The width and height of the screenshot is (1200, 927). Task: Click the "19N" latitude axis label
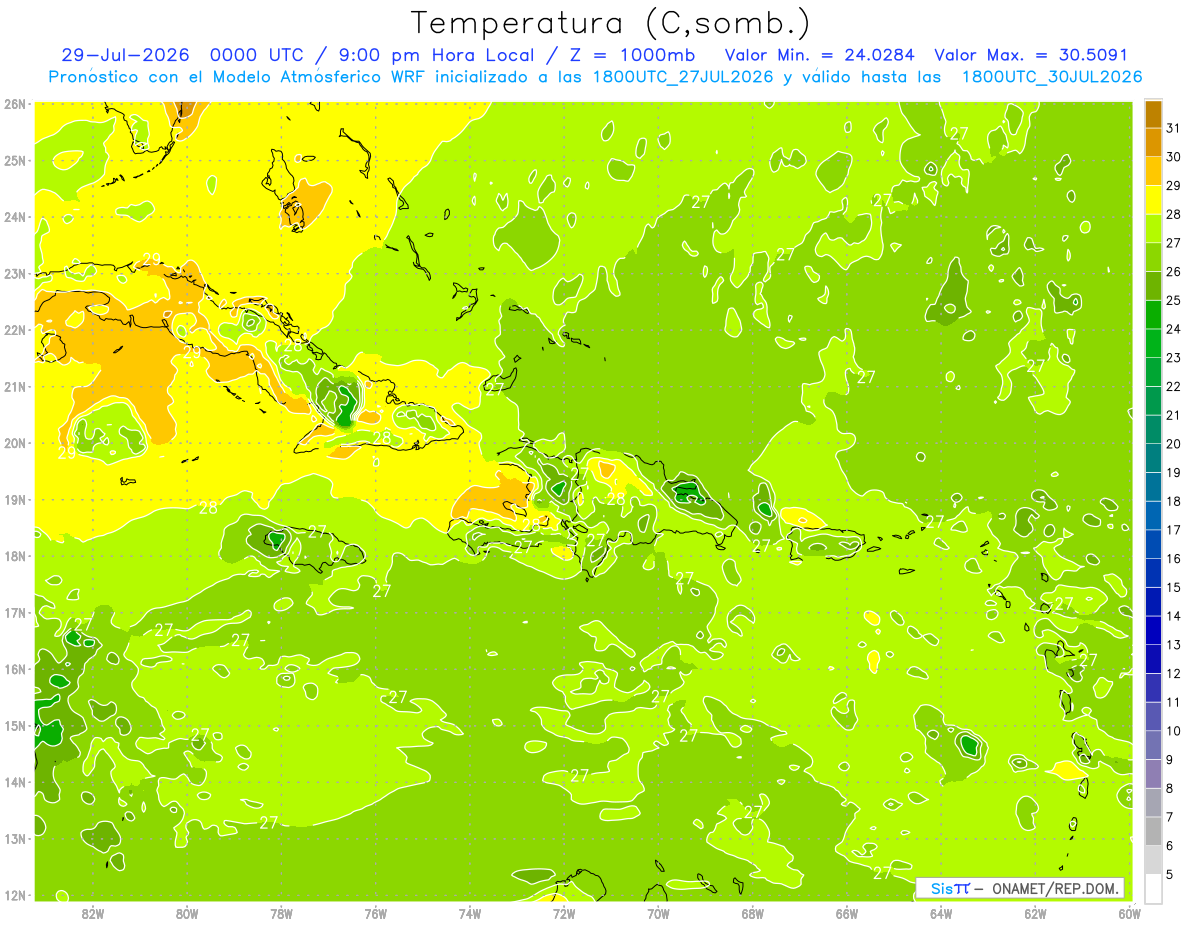[x=14, y=499]
